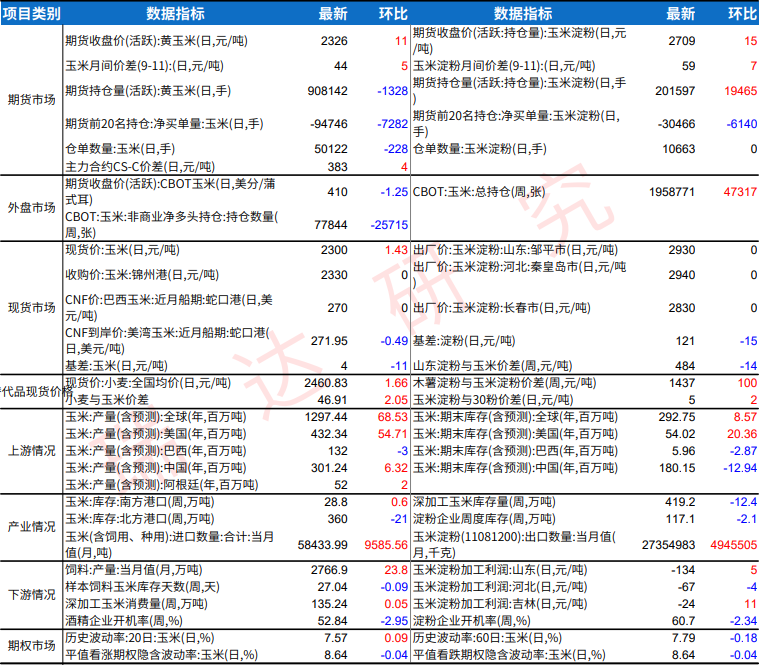Click value 2460.83 for 小麦 national average price
Viewport: 767px width, 665px height.
pos(326,383)
